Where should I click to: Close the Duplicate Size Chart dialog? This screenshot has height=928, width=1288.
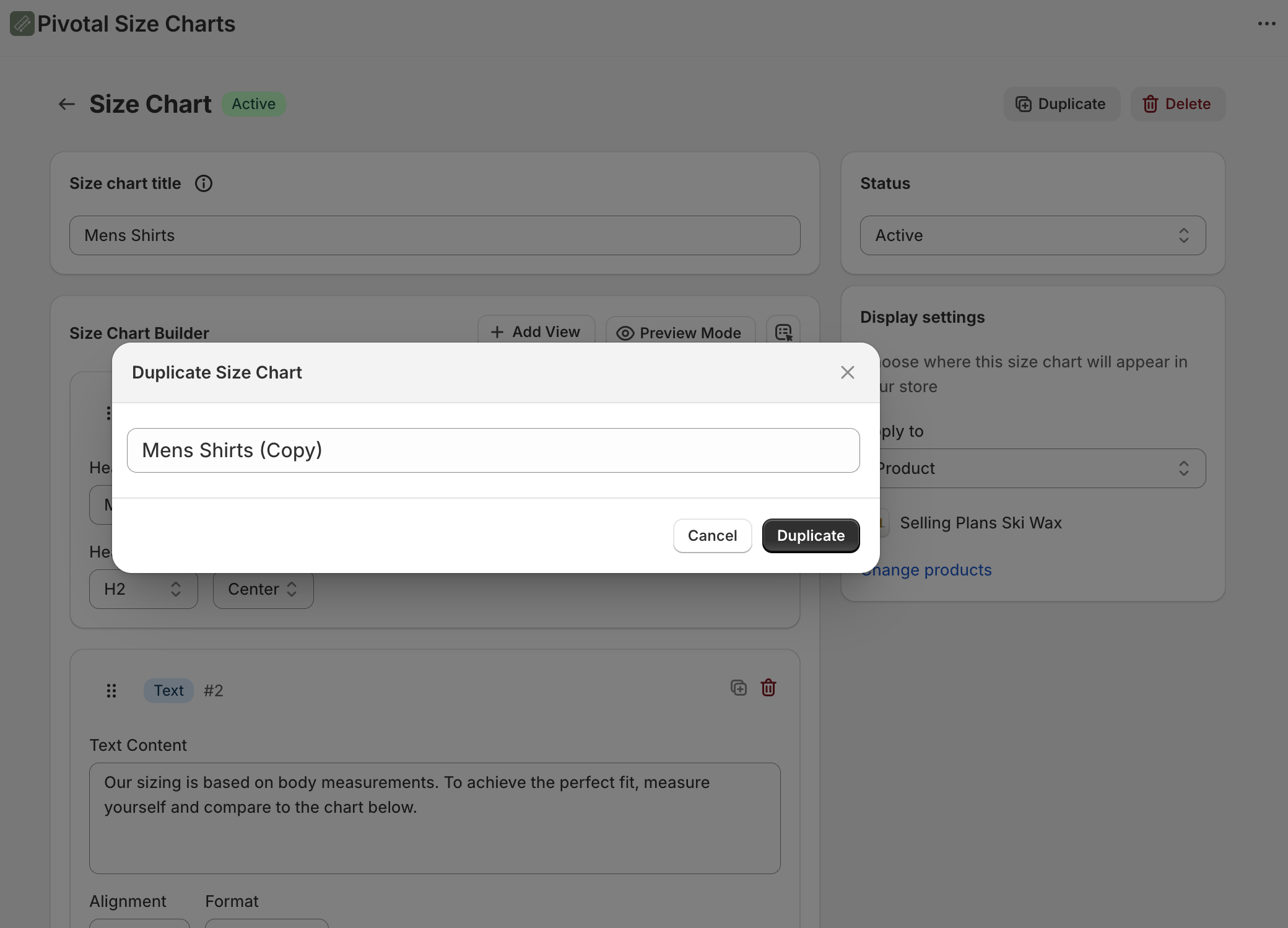coord(847,372)
